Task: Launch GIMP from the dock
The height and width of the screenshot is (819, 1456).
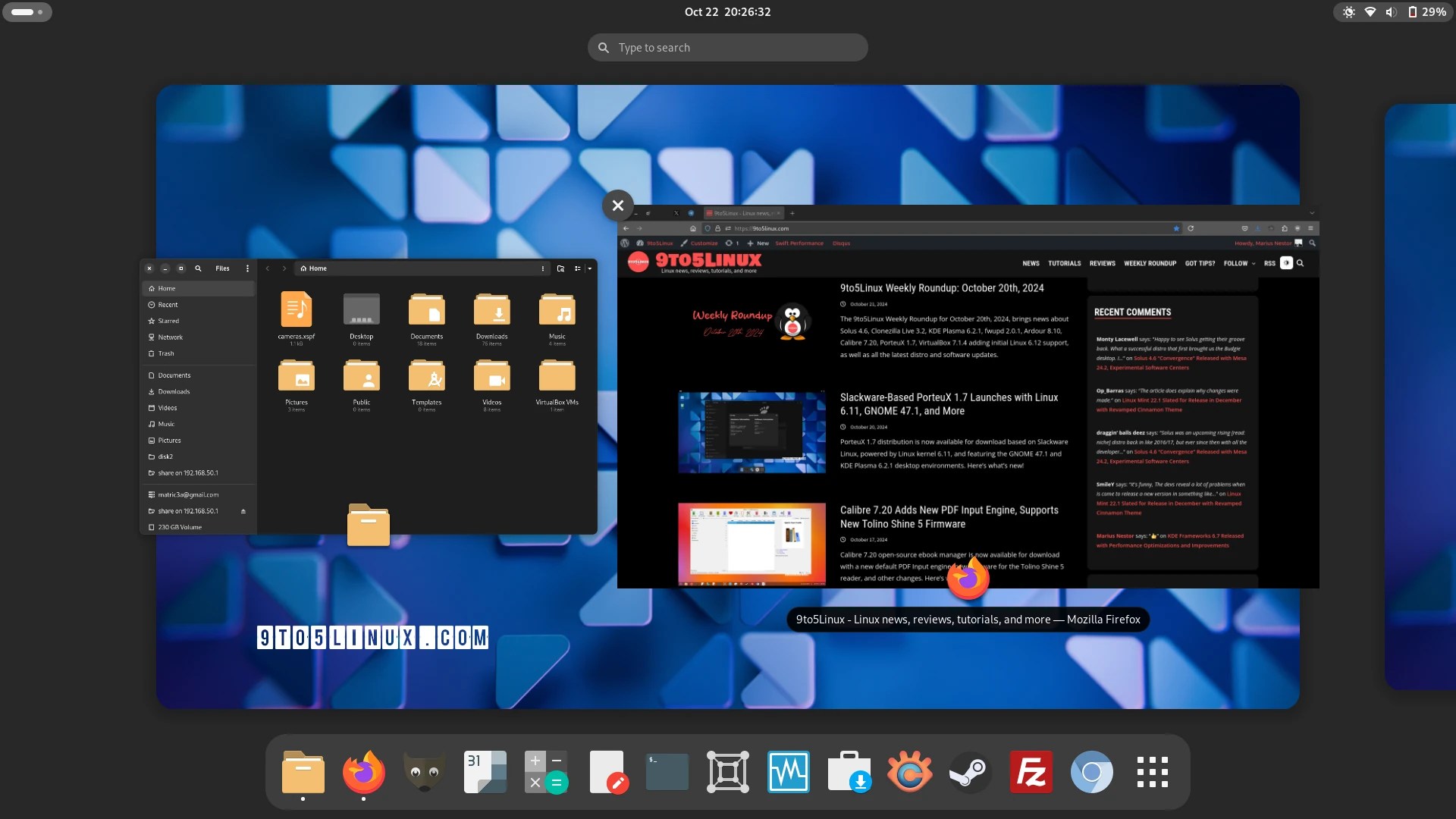Action: [x=424, y=772]
